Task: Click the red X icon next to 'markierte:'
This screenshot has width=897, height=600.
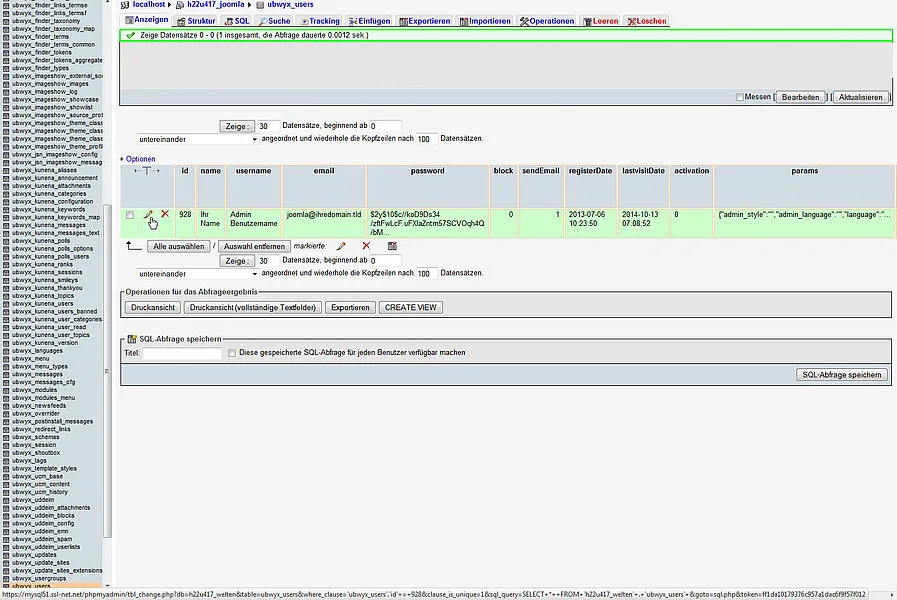Action: click(x=366, y=245)
